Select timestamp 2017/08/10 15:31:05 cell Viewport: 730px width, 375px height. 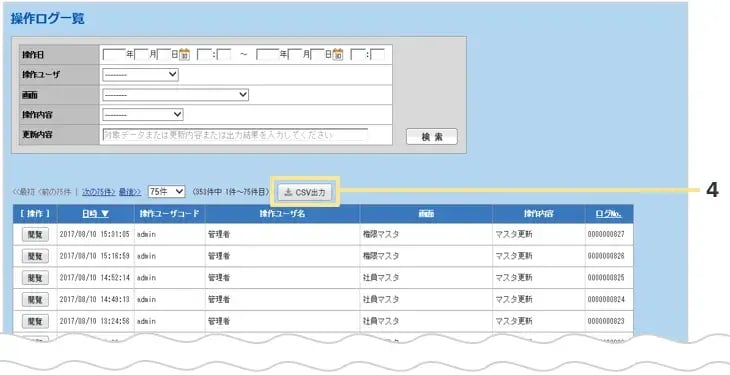(x=95, y=234)
